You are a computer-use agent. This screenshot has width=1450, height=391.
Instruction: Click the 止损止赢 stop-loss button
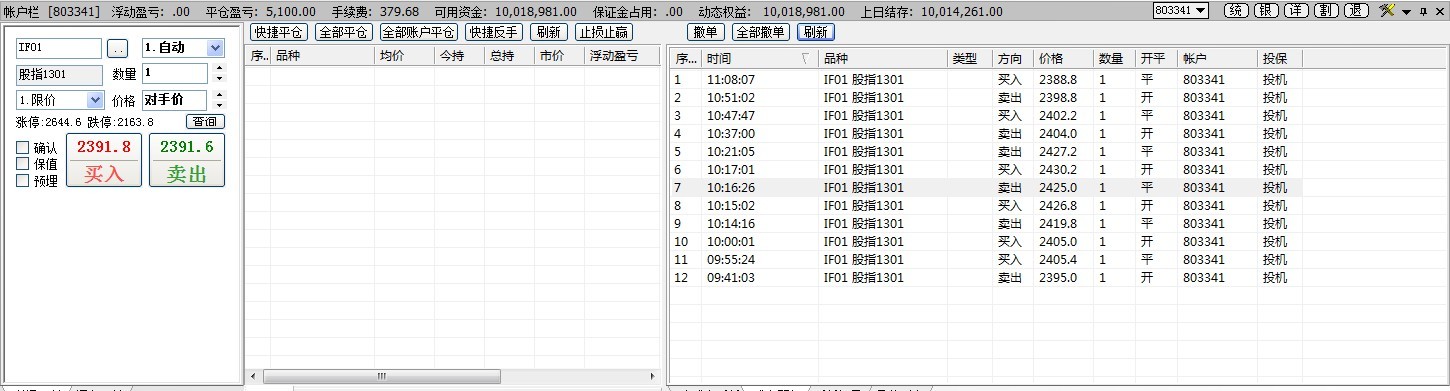coord(603,32)
